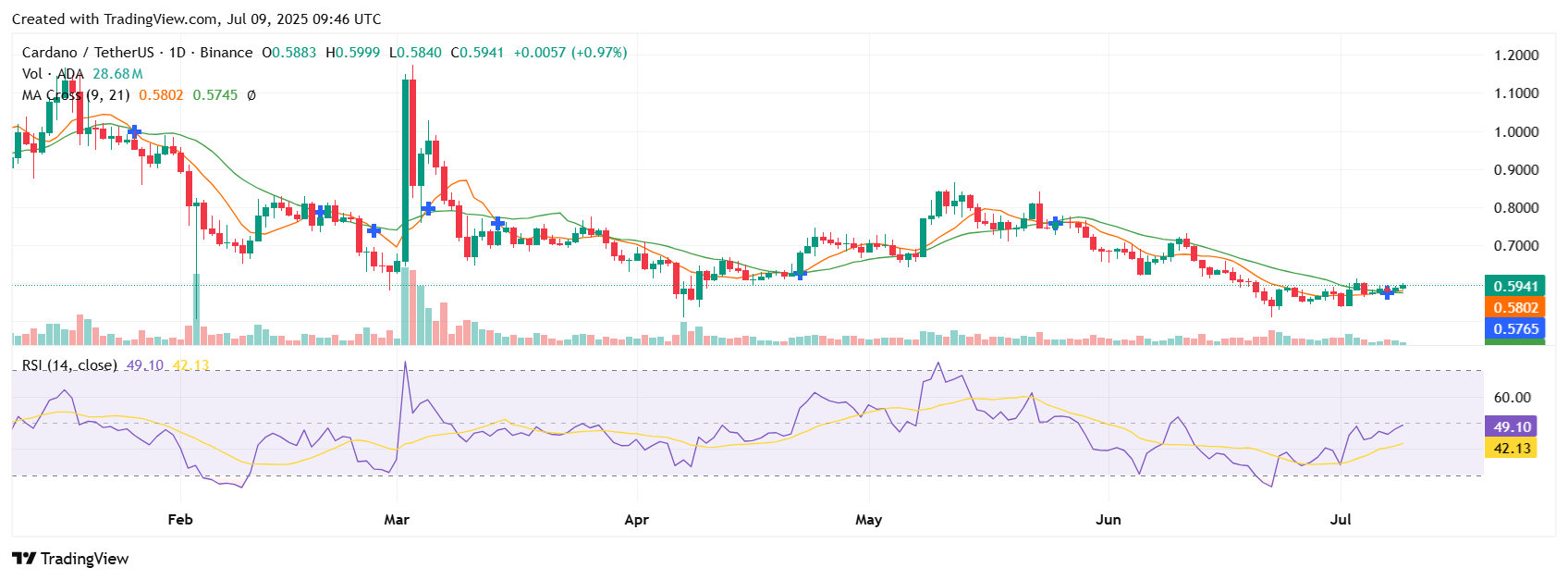Screen dimensions: 1568x580
Task: Click the ø symbol in MA Cross legend
Action: pyautogui.click(x=251, y=95)
